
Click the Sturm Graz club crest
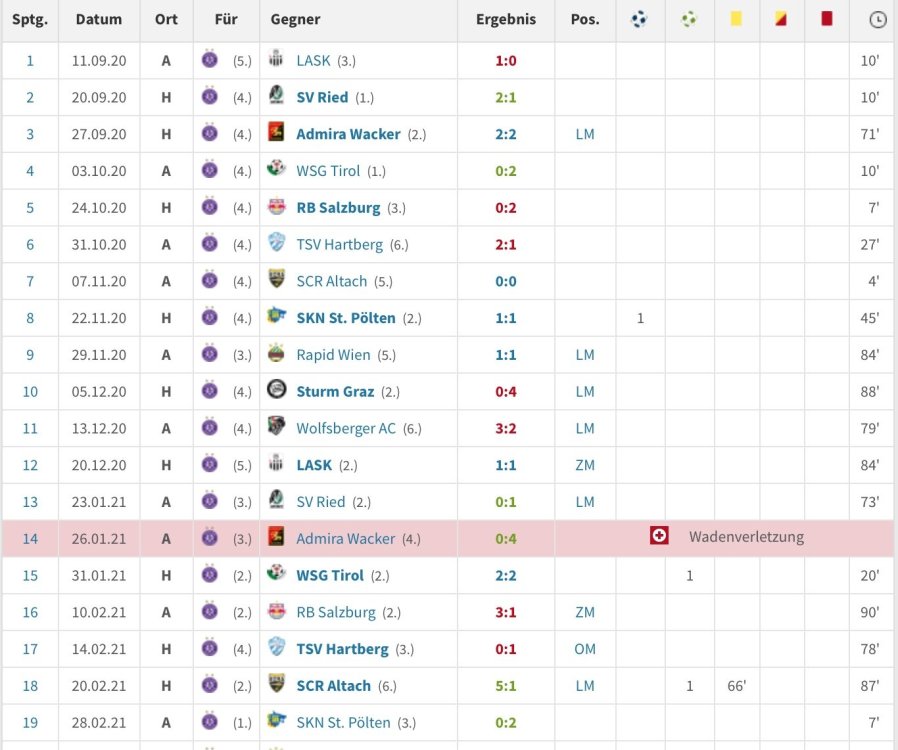(x=277, y=390)
